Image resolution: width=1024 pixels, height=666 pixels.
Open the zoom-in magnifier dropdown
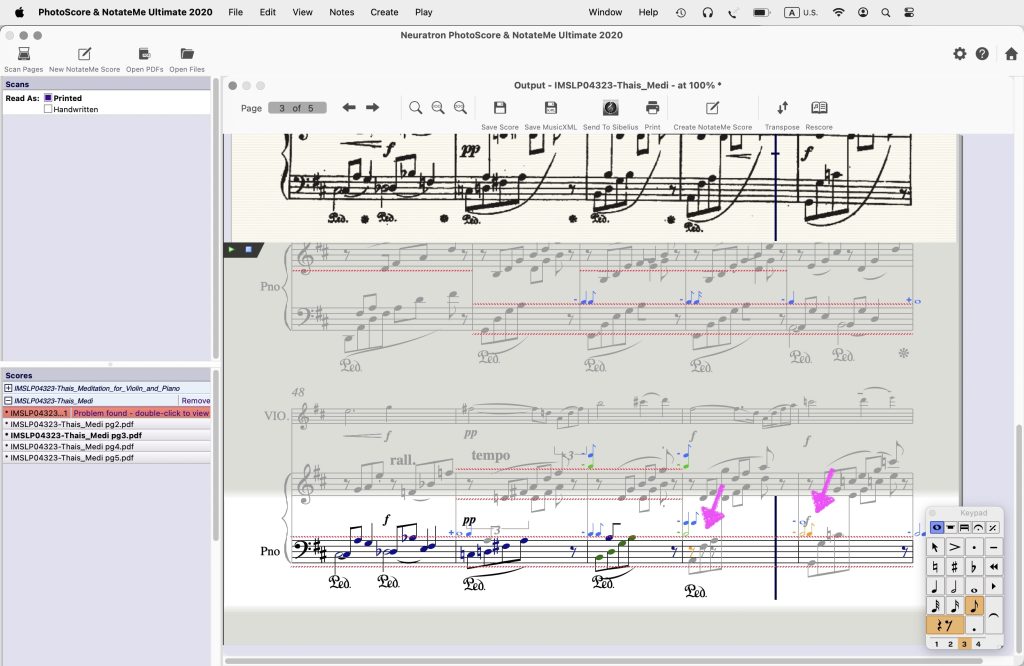[416, 108]
